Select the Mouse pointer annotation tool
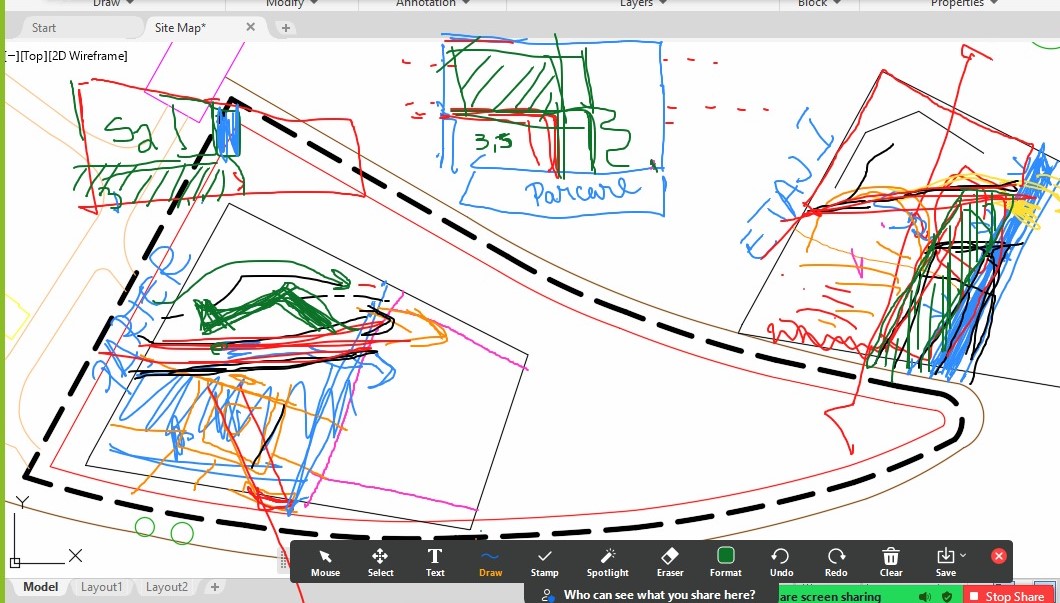Image resolution: width=1060 pixels, height=603 pixels. point(325,561)
